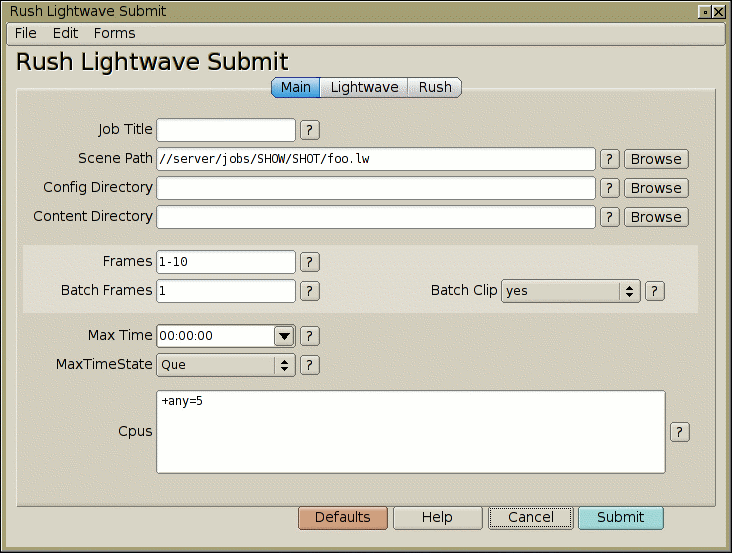The height and width of the screenshot is (553, 732).
Task: Click the question mark beside the Cpus box
Action: click(680, 432)
